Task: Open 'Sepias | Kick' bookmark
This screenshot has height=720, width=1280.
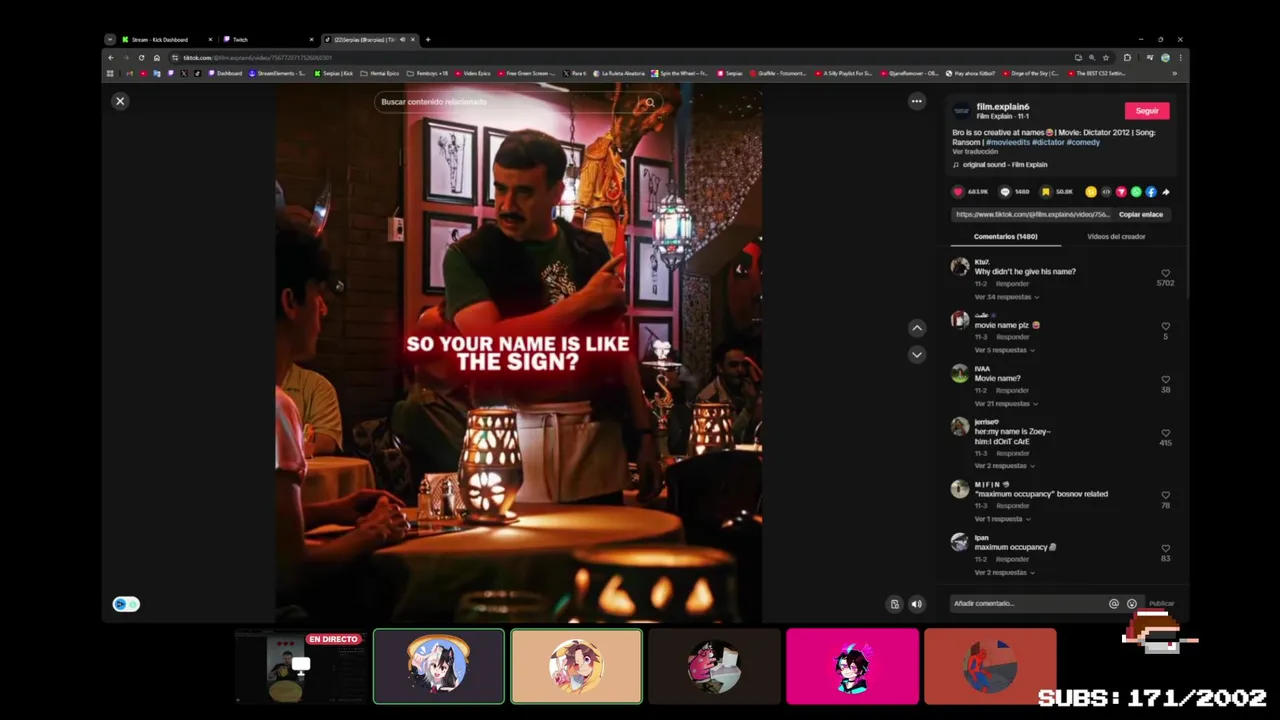Action: point(334,73)
